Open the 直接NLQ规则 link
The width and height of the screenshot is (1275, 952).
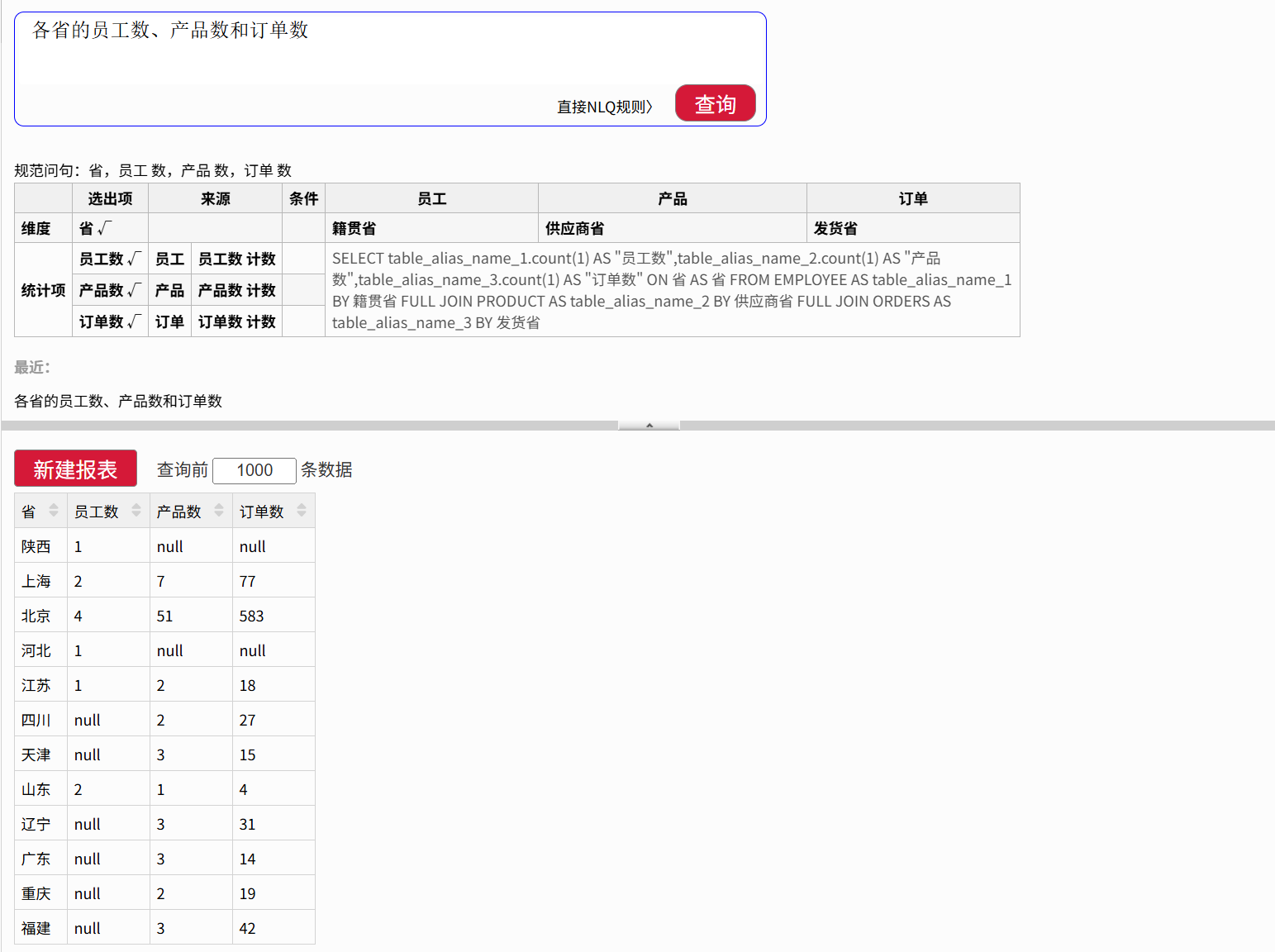[604, 107]
